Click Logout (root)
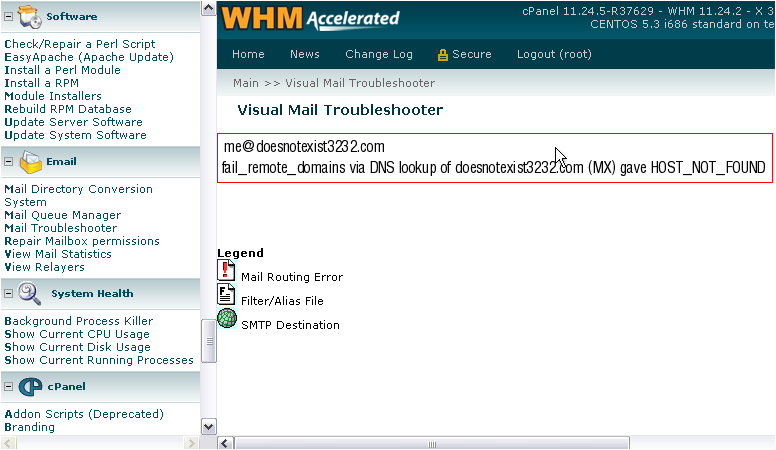The image size is (776, 450). click(x=554, y=54)
